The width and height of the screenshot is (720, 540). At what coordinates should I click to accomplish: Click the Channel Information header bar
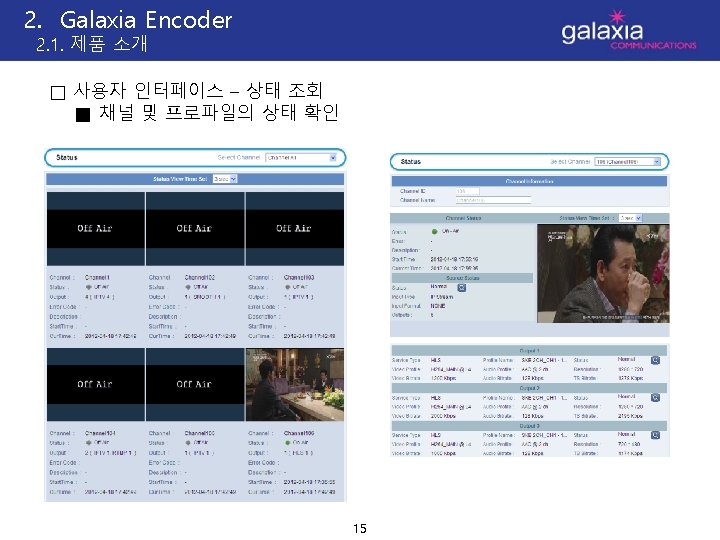[529, 181]
